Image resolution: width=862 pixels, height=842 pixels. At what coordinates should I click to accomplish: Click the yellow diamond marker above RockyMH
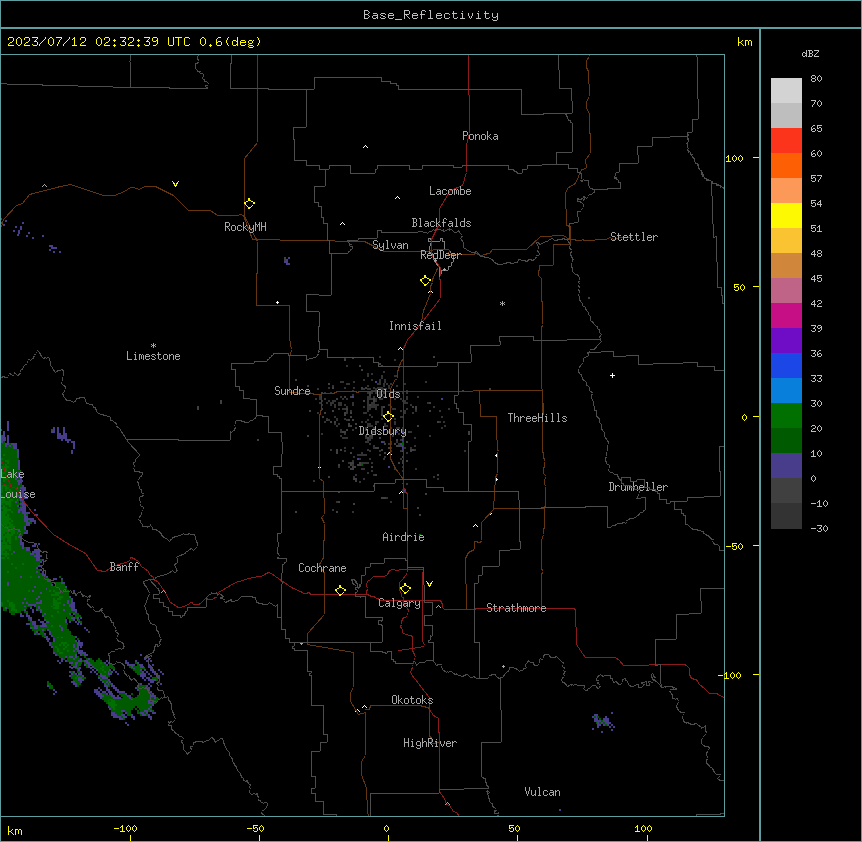point(249,203)
